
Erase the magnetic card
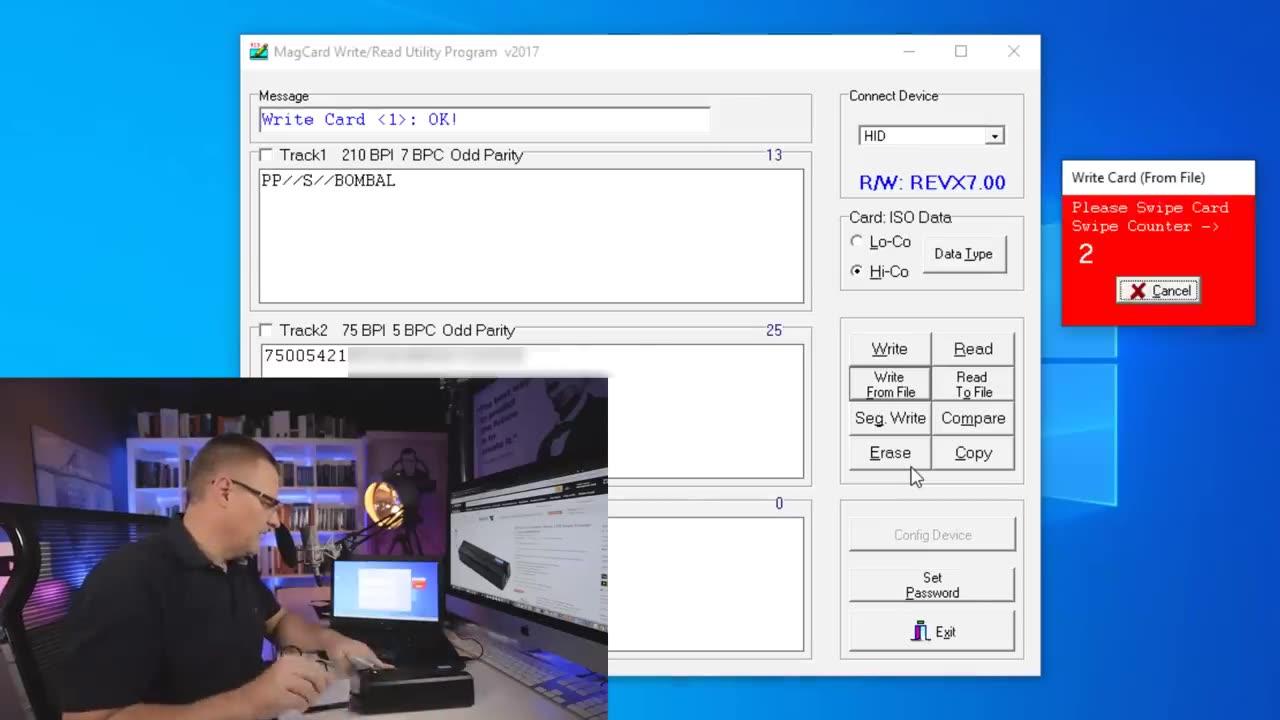click(x=889, y=452)
